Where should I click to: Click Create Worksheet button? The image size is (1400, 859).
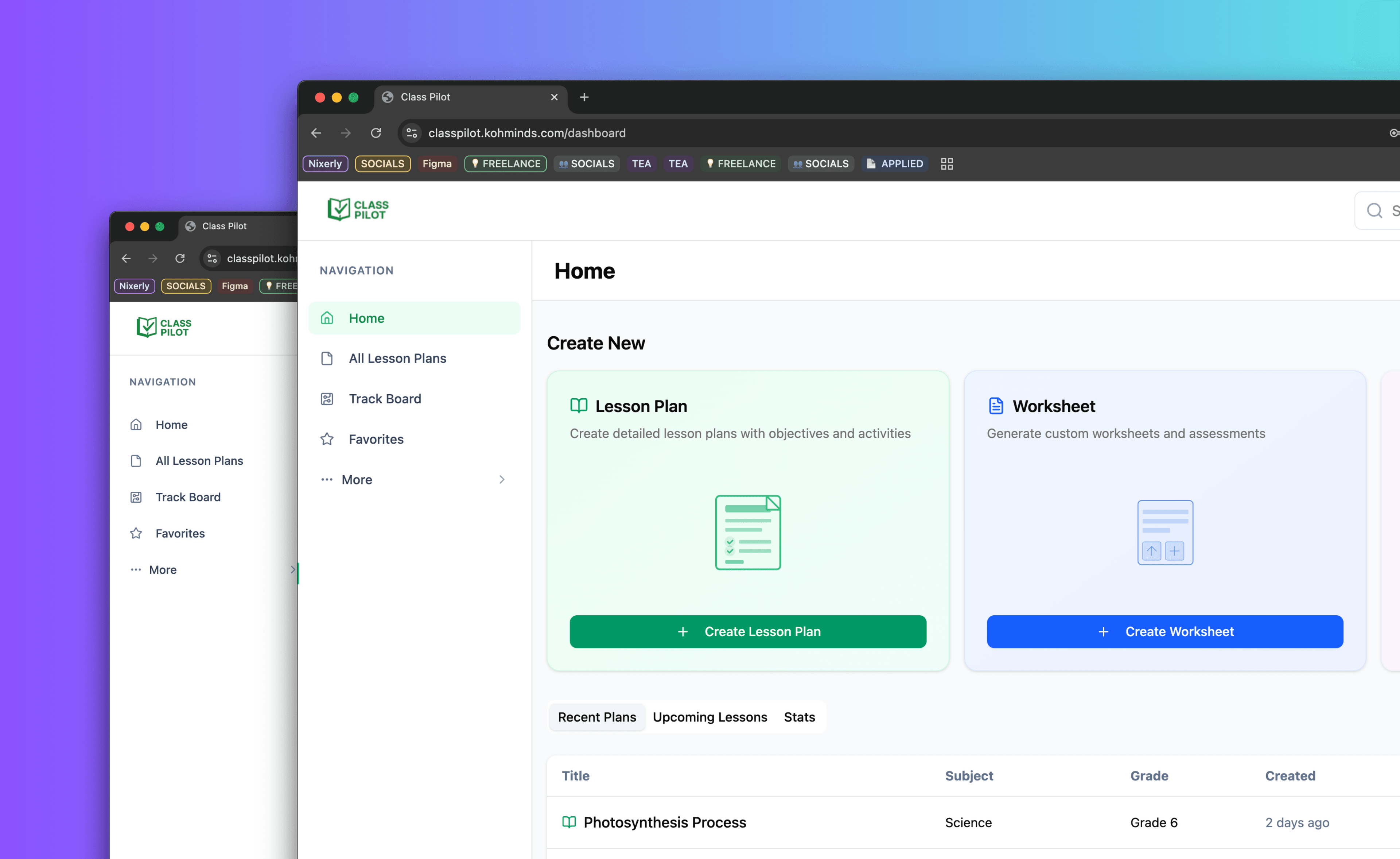point(1165,632)
